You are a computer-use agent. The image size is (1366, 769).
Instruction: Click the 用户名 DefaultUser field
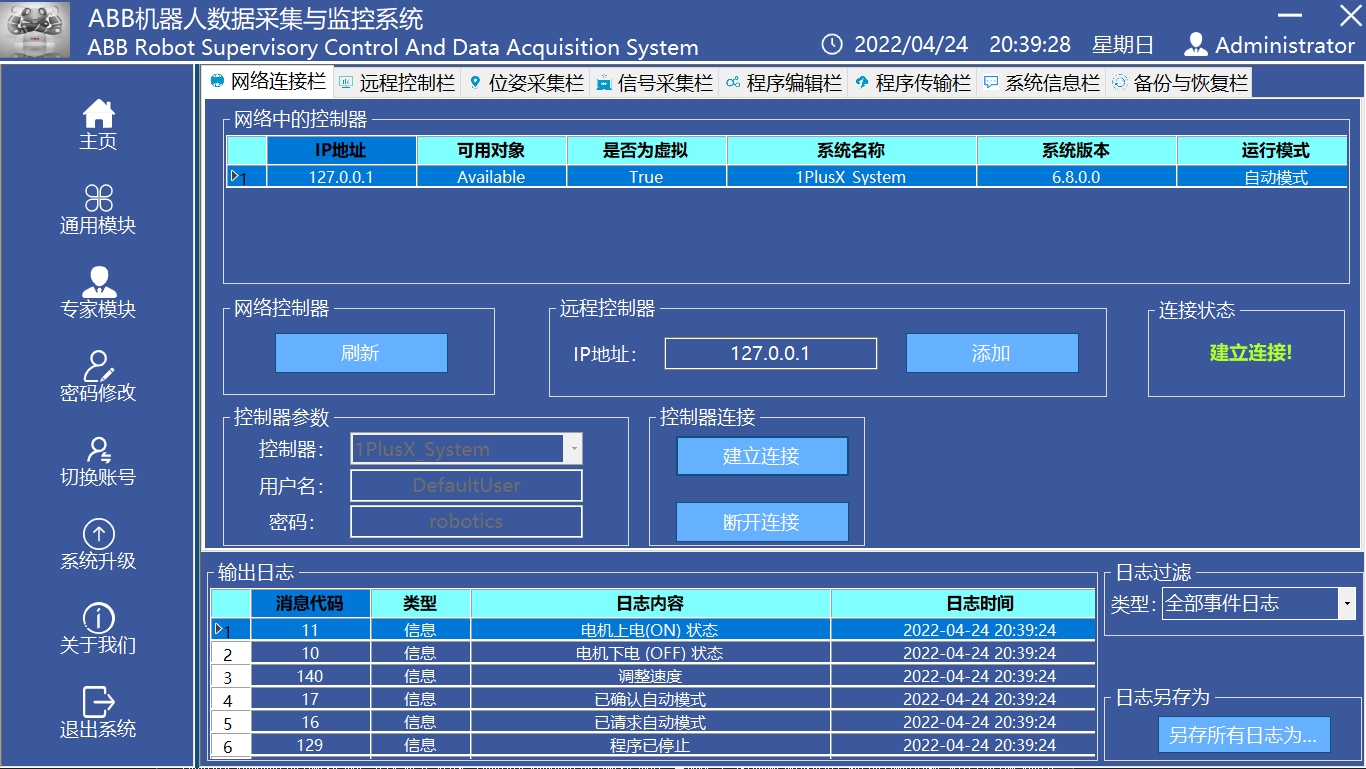pos(466,485)
